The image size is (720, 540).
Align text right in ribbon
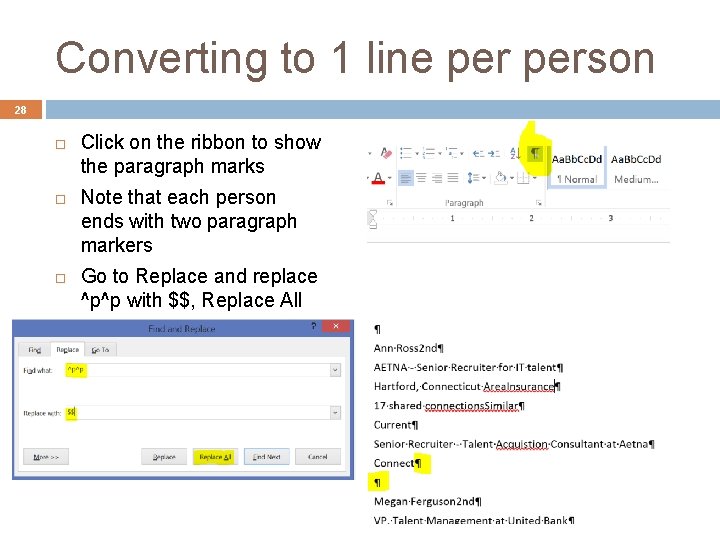[437, 178]
